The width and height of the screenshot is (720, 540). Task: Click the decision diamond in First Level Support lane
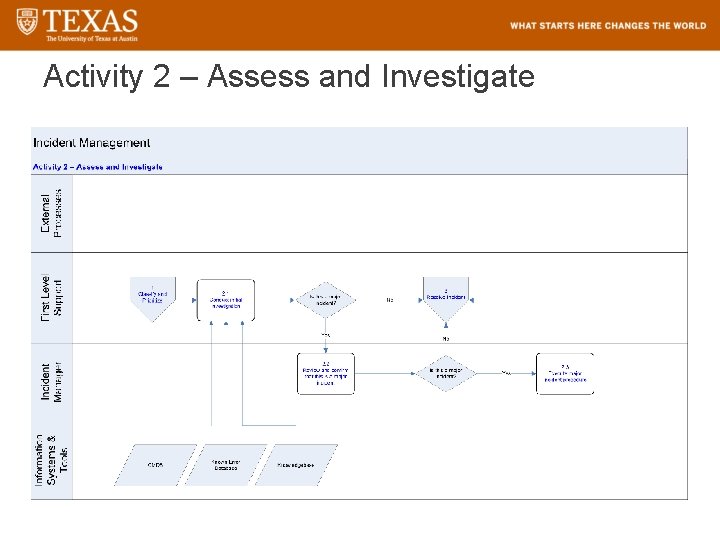326,300
